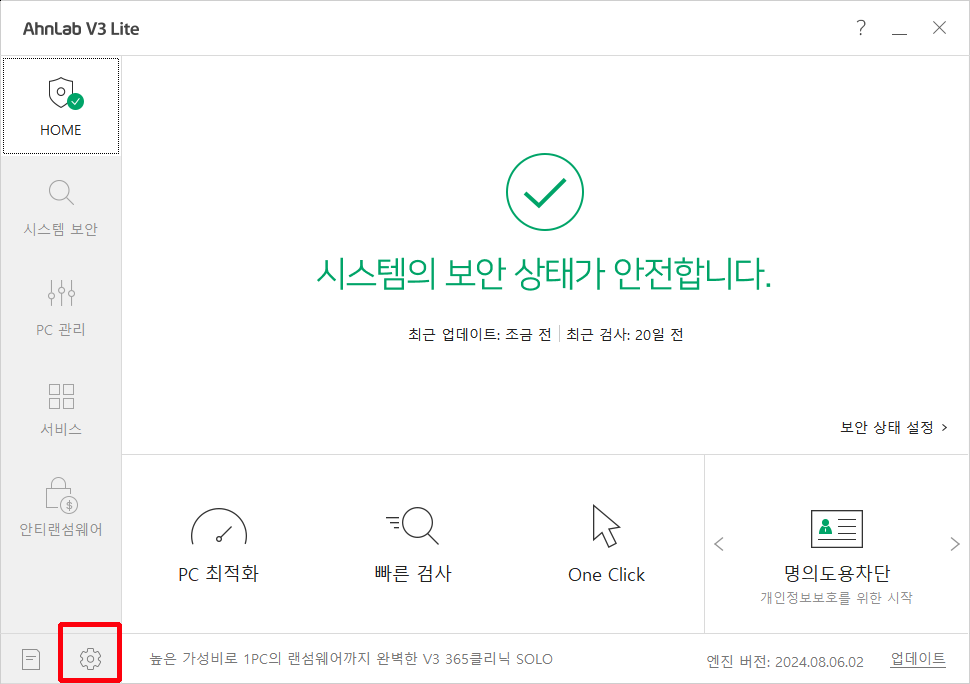The image size is (970, 684).
Task: Open the log viewer document icon
Action: pos(31,659)
